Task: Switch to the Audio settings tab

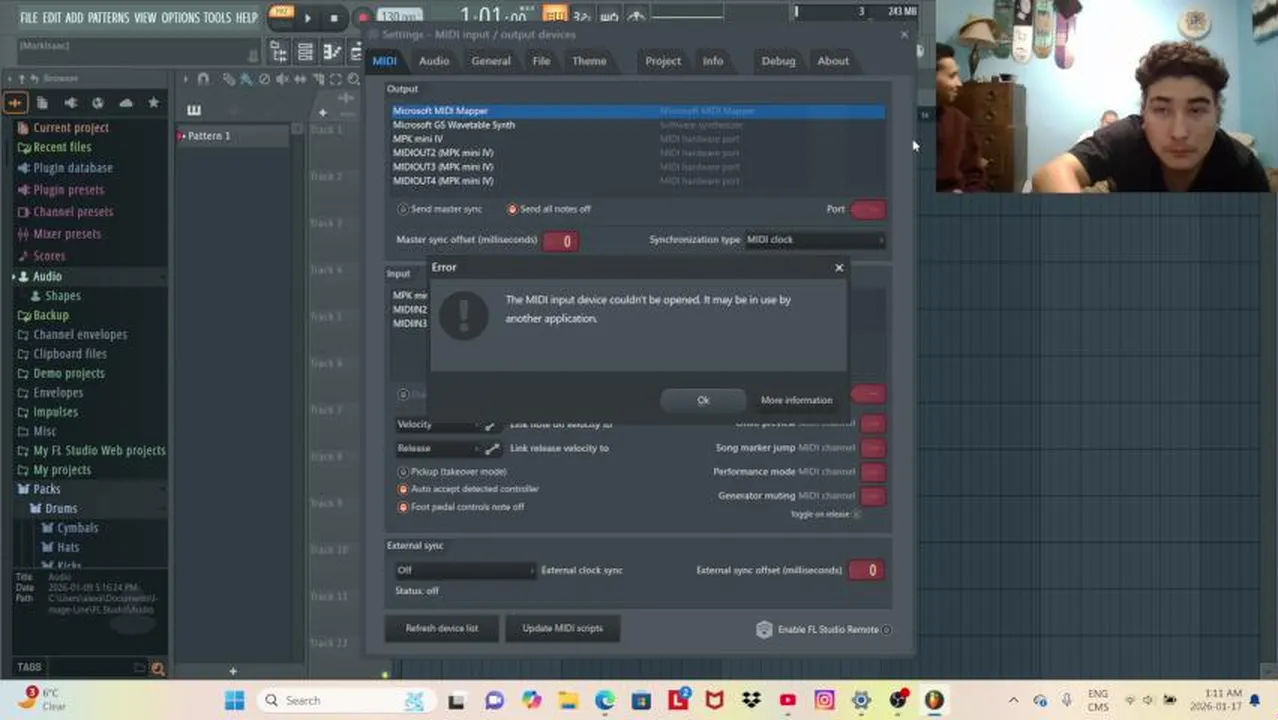Action: (434, 61)
